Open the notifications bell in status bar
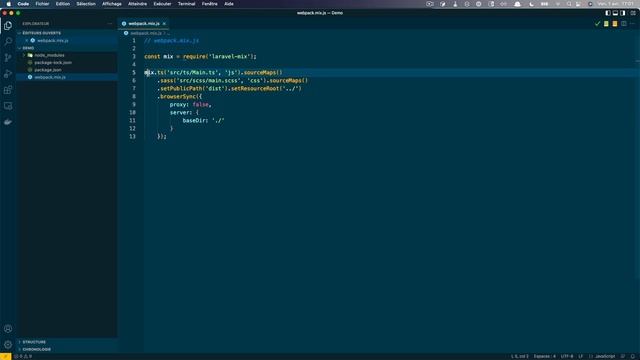The height and width of the screenshot is (360, 640). pyautogui.click(x=633, y=356)
